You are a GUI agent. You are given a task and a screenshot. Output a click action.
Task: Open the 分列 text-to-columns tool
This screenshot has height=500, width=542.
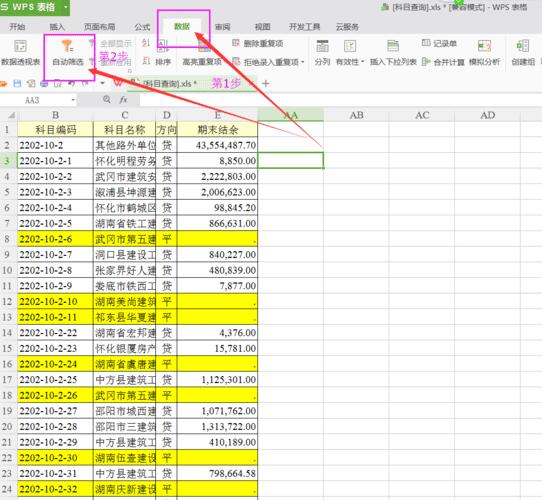coord(322,53)
